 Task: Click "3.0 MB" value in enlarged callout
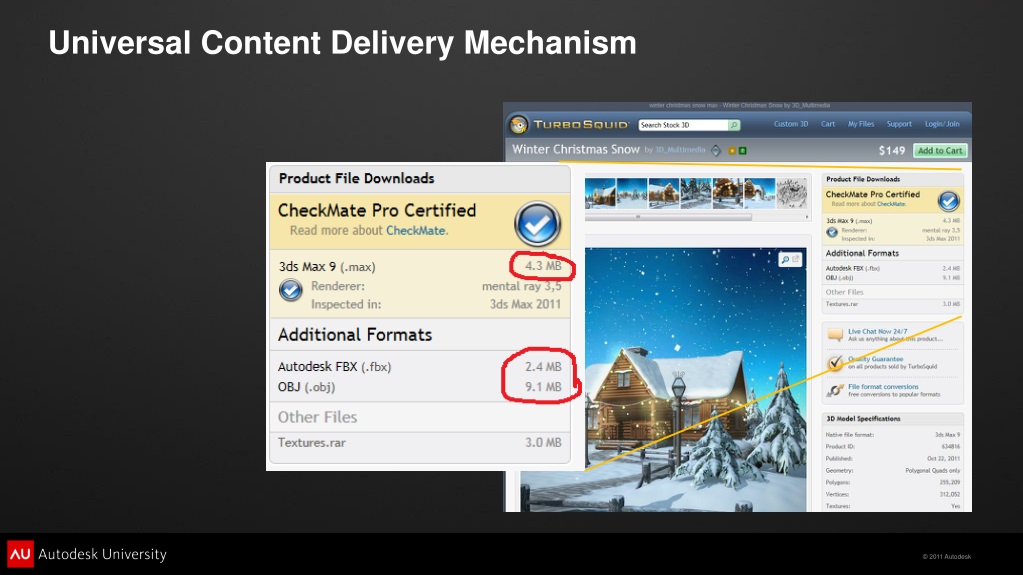coord(543,443)
